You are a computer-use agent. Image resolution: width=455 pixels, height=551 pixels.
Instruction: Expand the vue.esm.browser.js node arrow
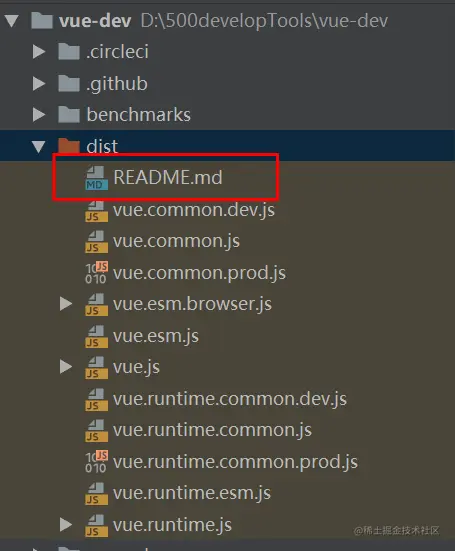[x=66, y=304]
